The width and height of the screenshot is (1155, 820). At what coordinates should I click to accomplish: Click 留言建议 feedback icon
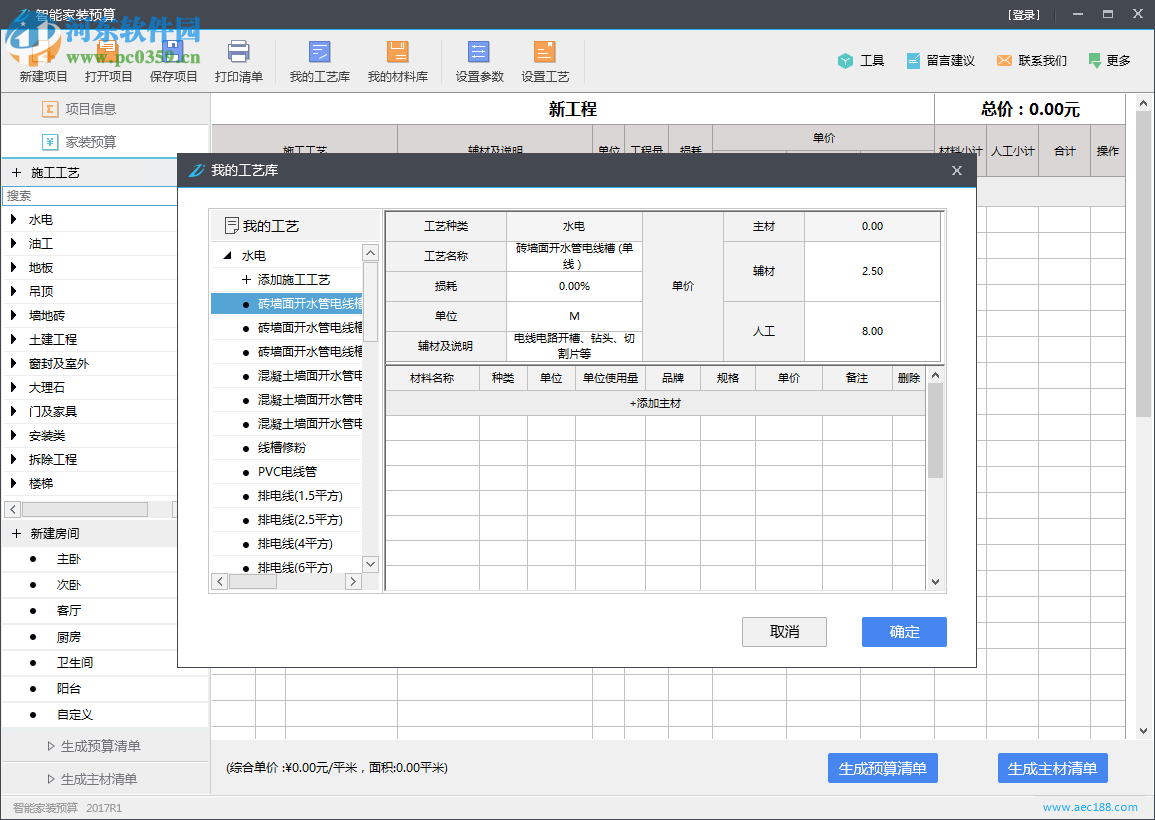click(x=940, y=60)
